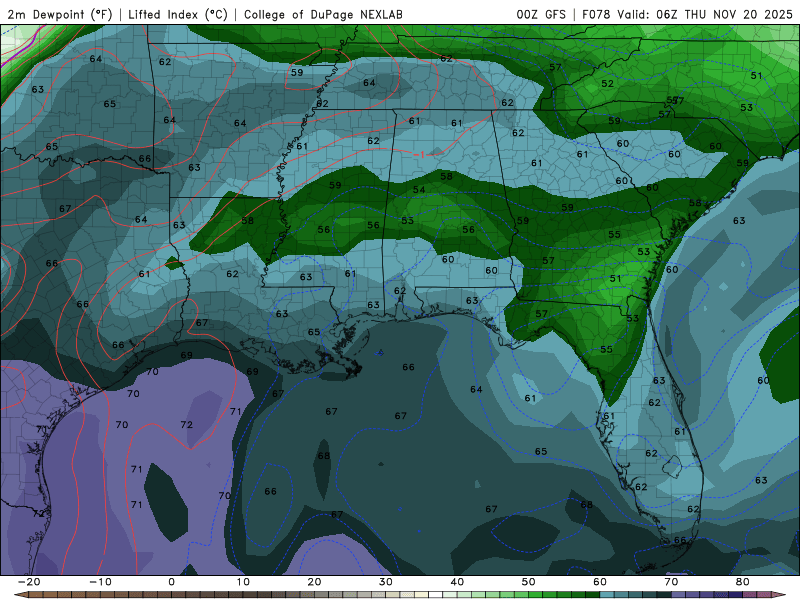Image resolution: width=800 pixels, height=600 pixels.
Task: Click the "40" label on the color scale
Action: [x=457, y=582]
